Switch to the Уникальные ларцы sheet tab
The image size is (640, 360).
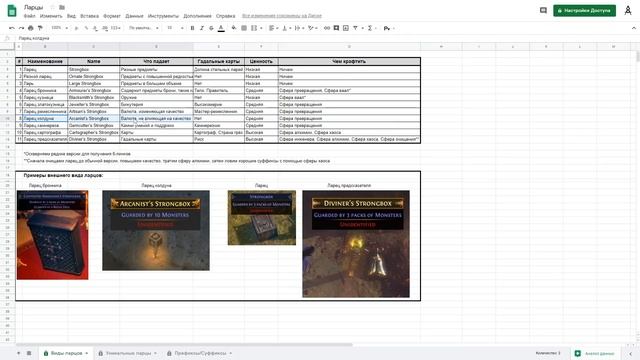[x=128, y=353]
